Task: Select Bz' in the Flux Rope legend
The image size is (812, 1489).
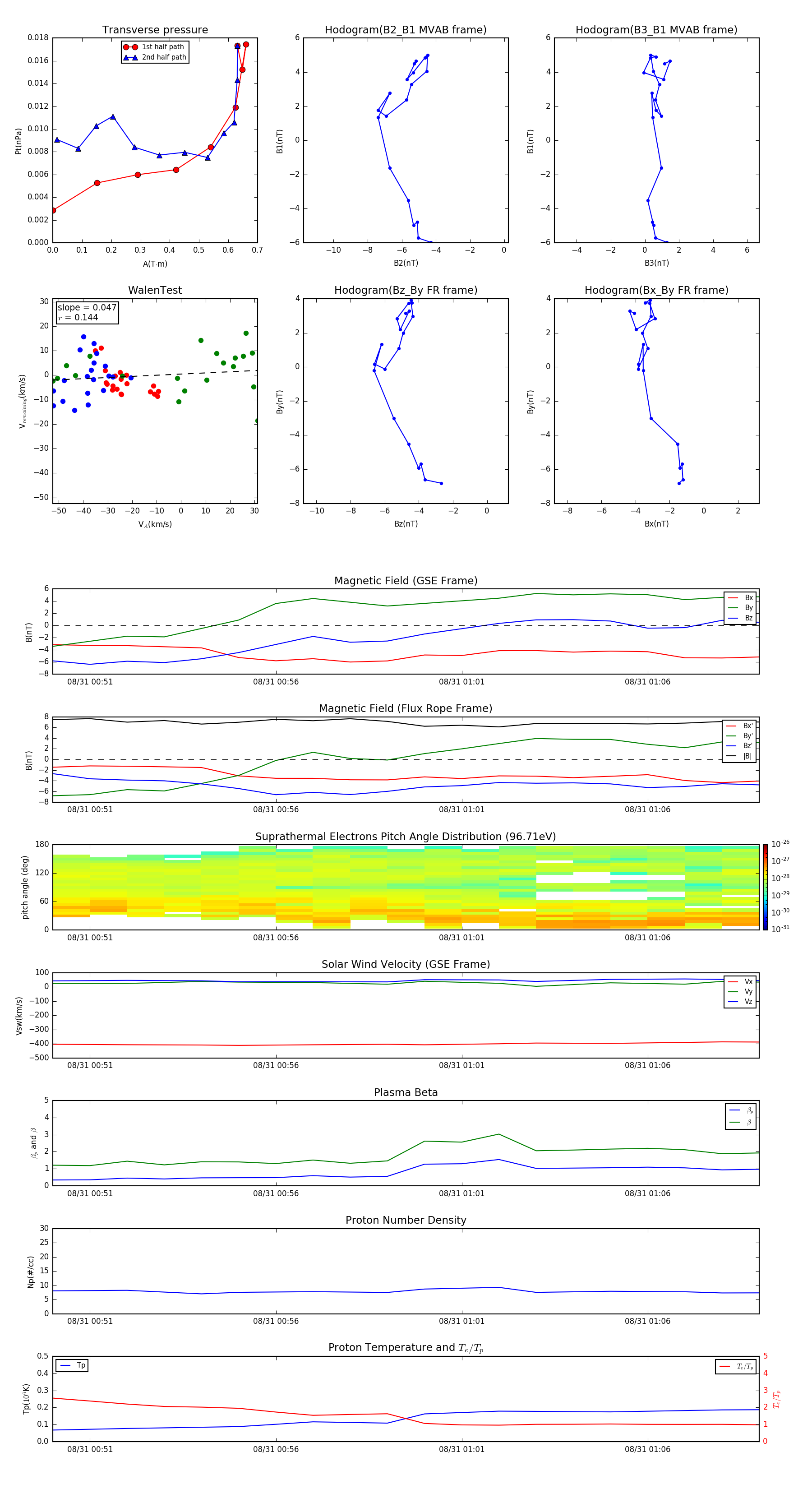Action: coord(739,746)
